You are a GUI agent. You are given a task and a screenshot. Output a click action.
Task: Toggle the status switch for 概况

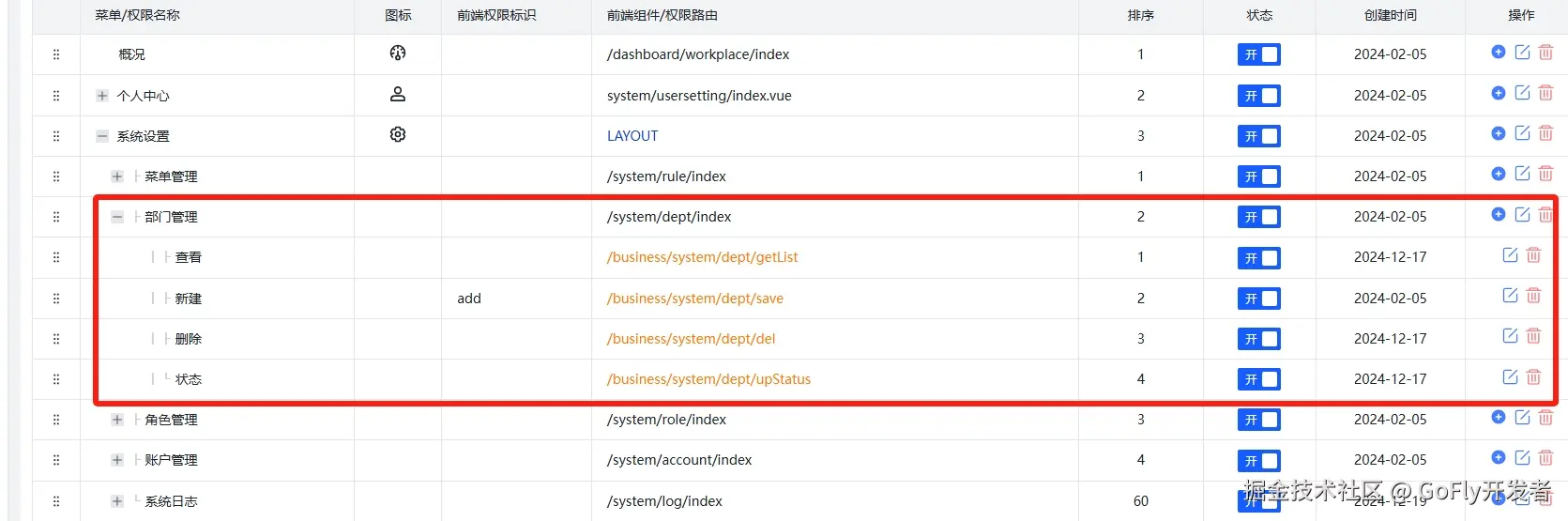(x=1258, y=54)
